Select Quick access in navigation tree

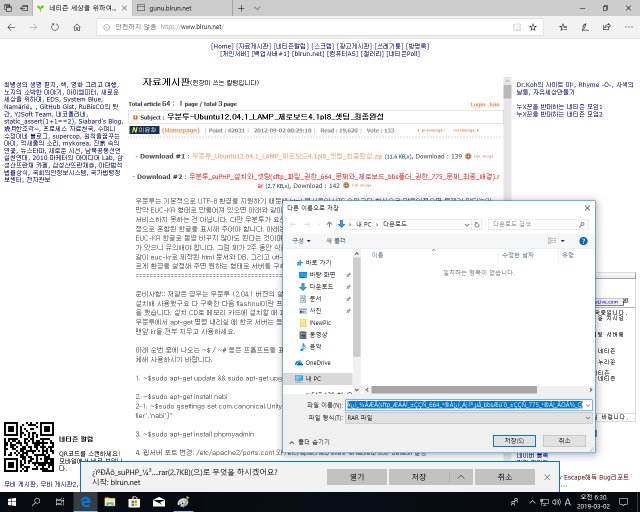314,263
